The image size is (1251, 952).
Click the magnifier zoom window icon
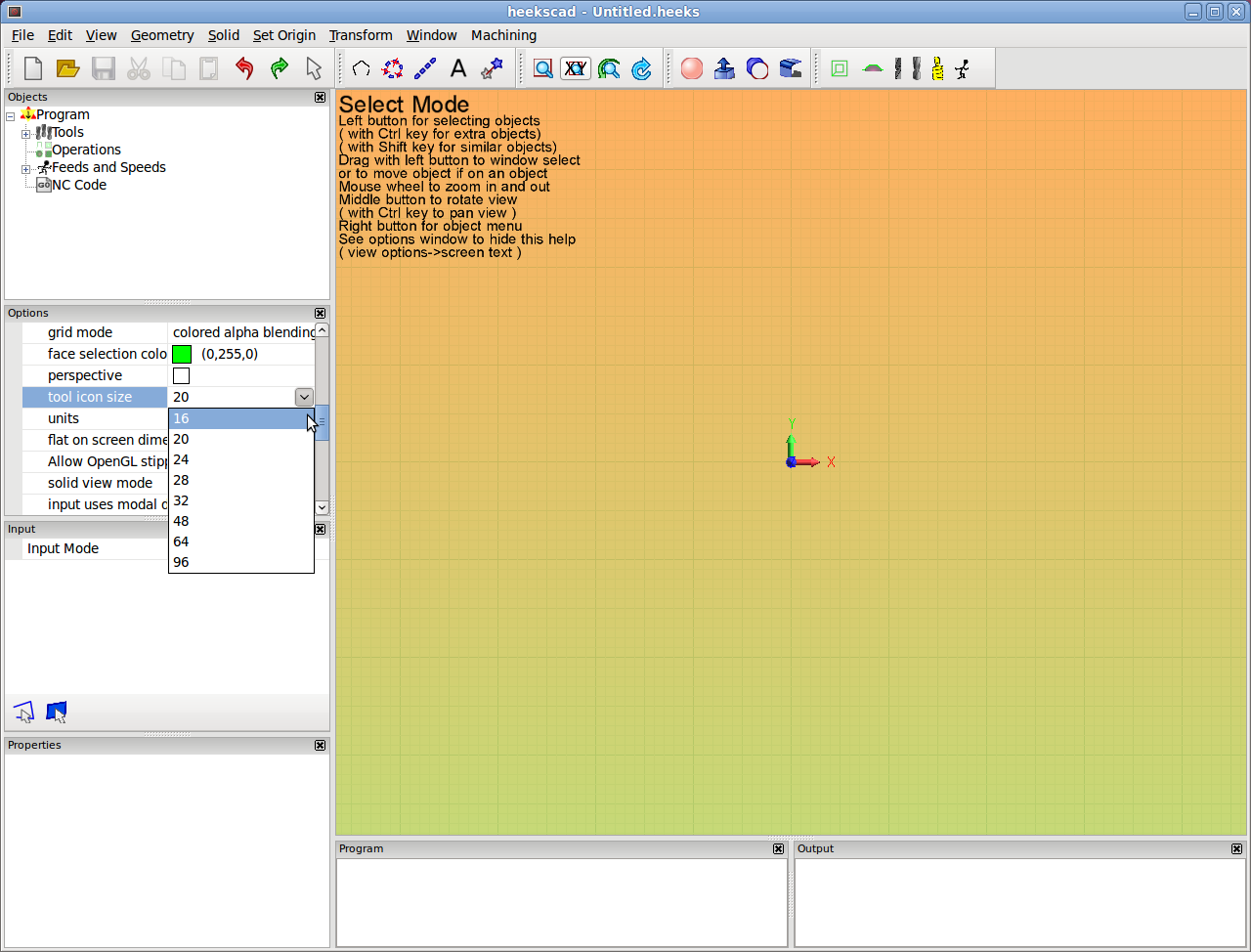543,68
